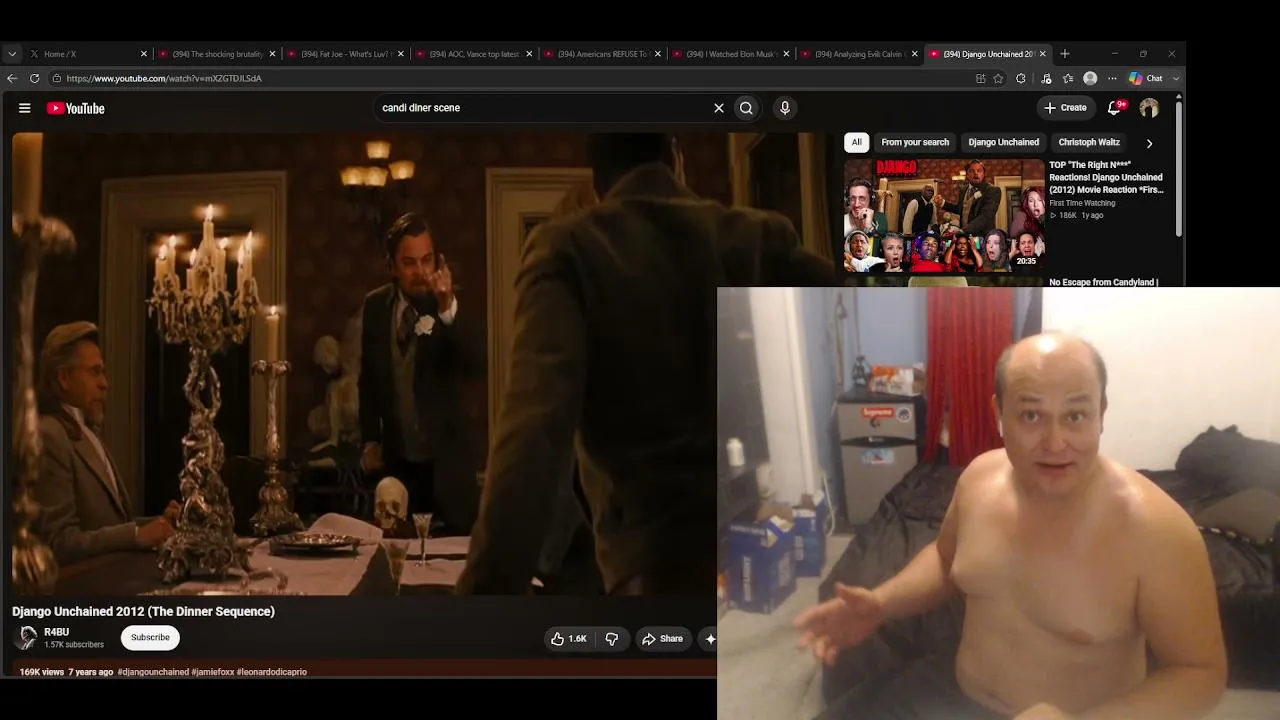Focus the YouTube search box
The width and height of the screenshot is (1280, 720).
click(x=540, y=108)
